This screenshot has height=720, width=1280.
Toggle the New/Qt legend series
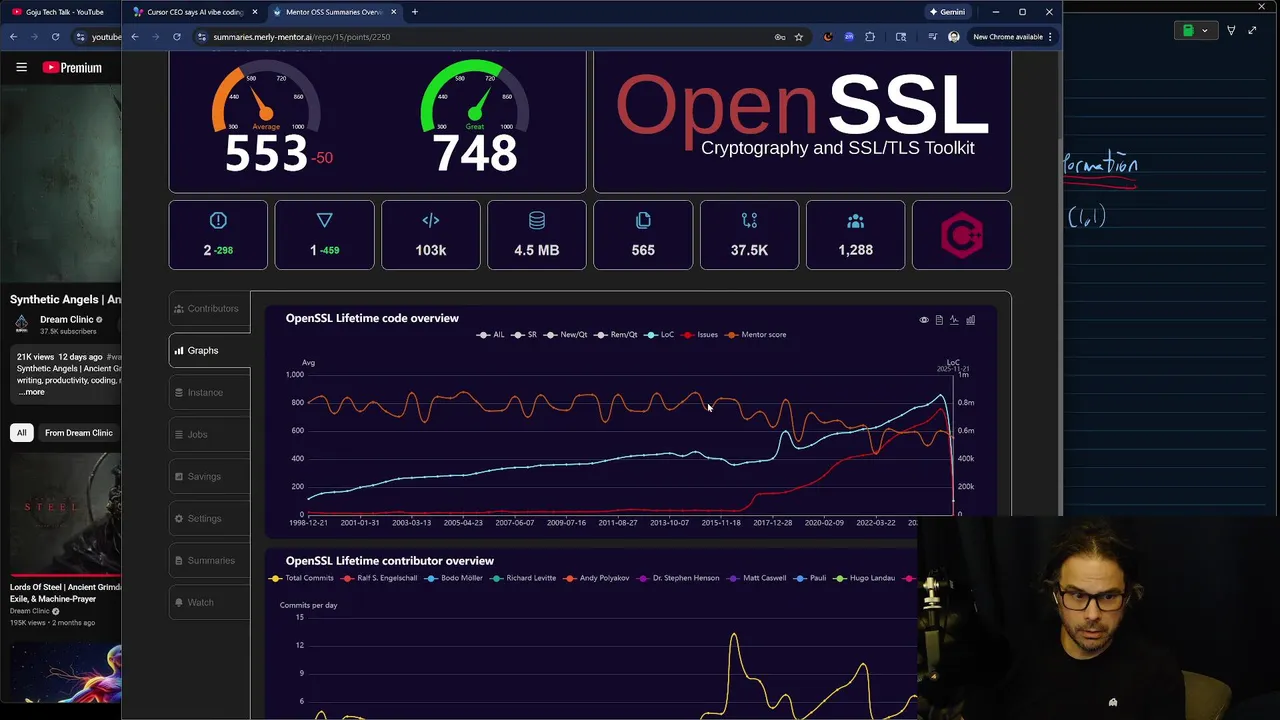[x=566, y=335]
